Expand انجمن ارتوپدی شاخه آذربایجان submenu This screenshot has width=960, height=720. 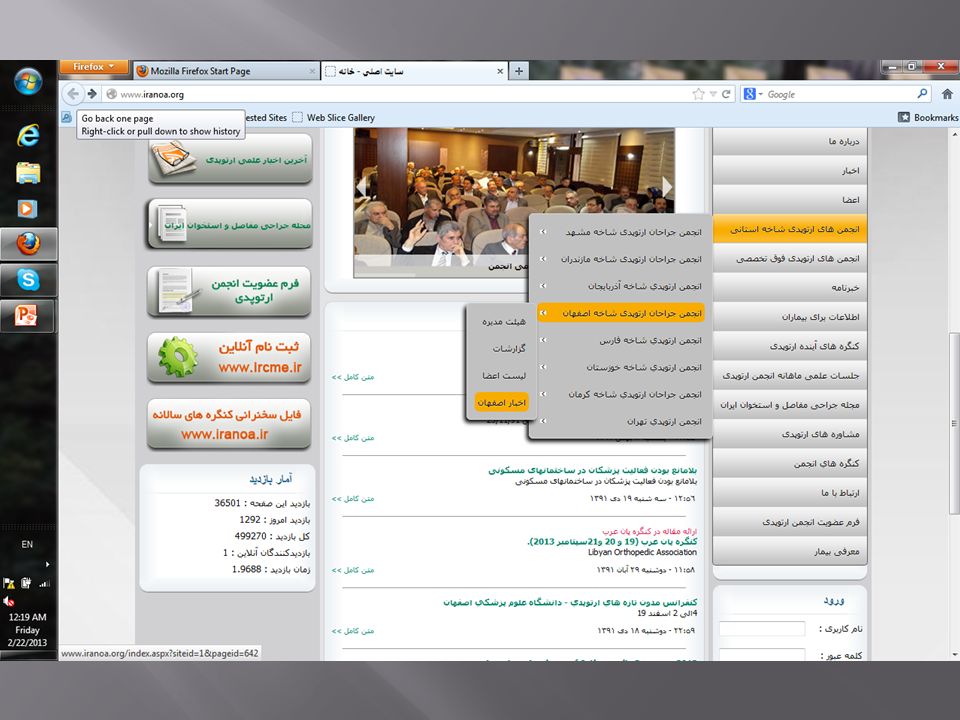point(543,285)
